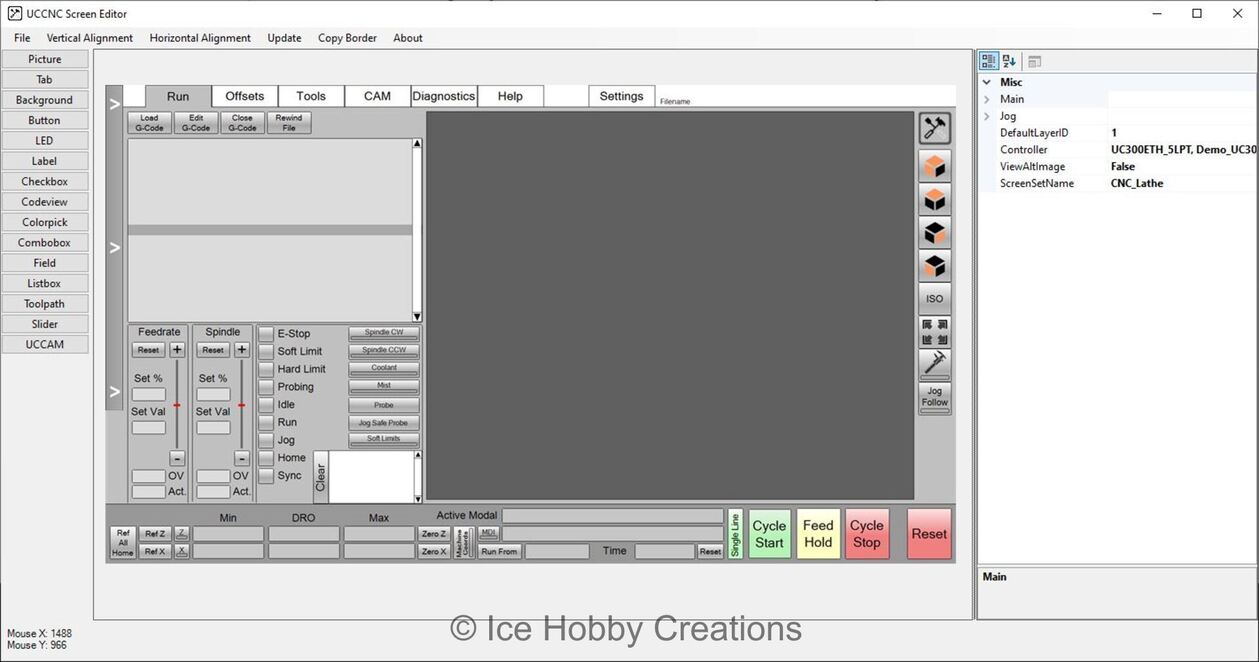The height and width of the screenshot is (662, 1259).
Task: Click the Feedrate plus button
Action: click(177, 350)
